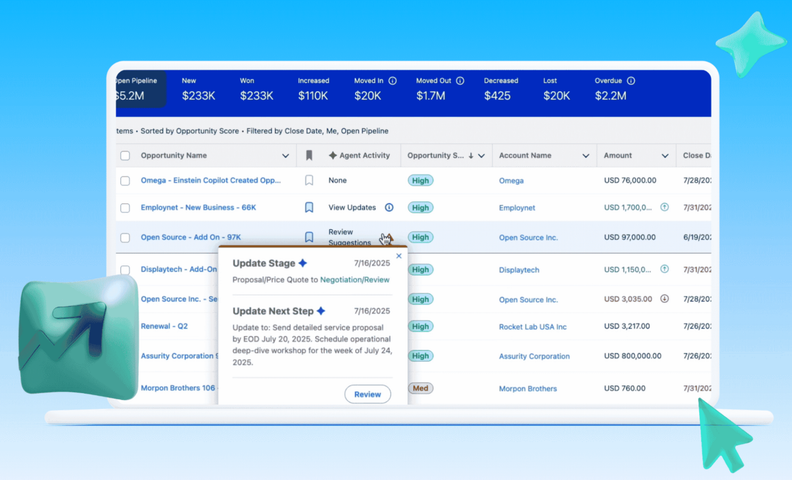The height and width of the screenshot is (480, 792).
Task: Click USD 760.00 amount cell
Action: (x=624, y=389)
